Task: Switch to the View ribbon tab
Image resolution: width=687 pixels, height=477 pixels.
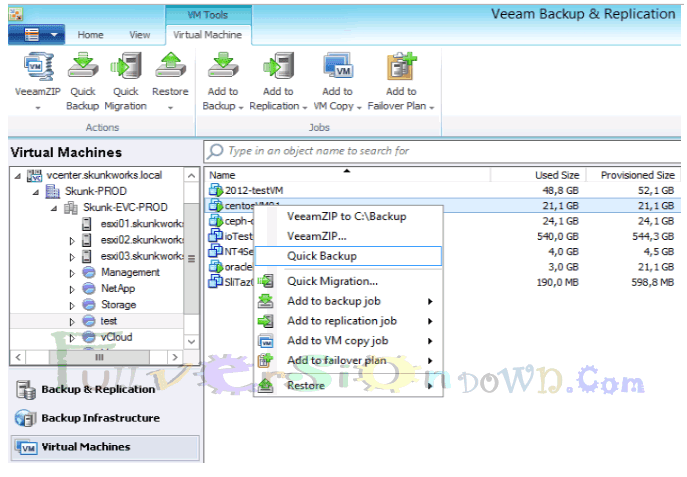Action: click(x=140, y=35)
